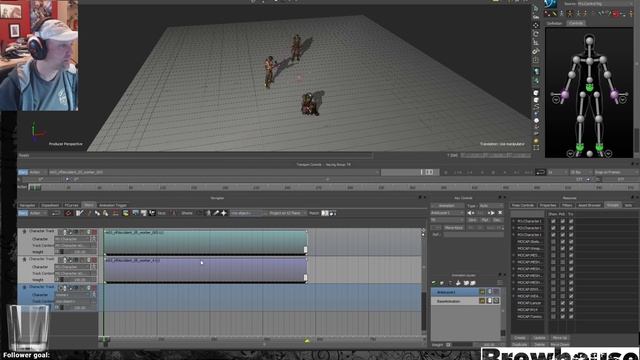This screenshot has height=360, width=640.
Task: Select the Translate tool in viewport toolbar
Action: click(x=536, y=25)
